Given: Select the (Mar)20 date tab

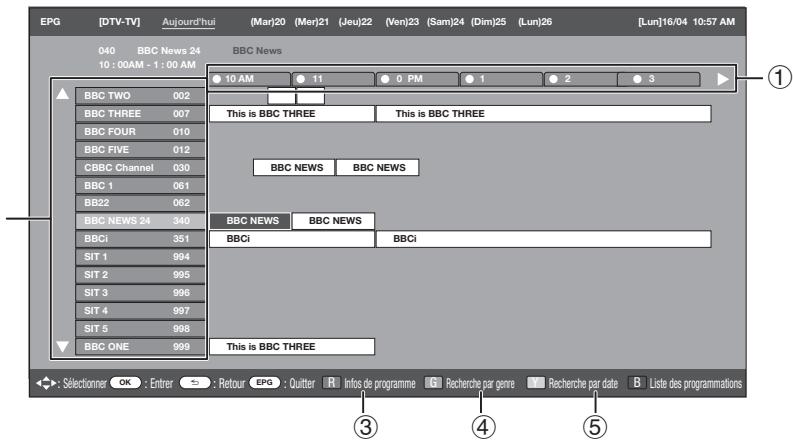Looking at the screenshot, I should tap(268, 22).
